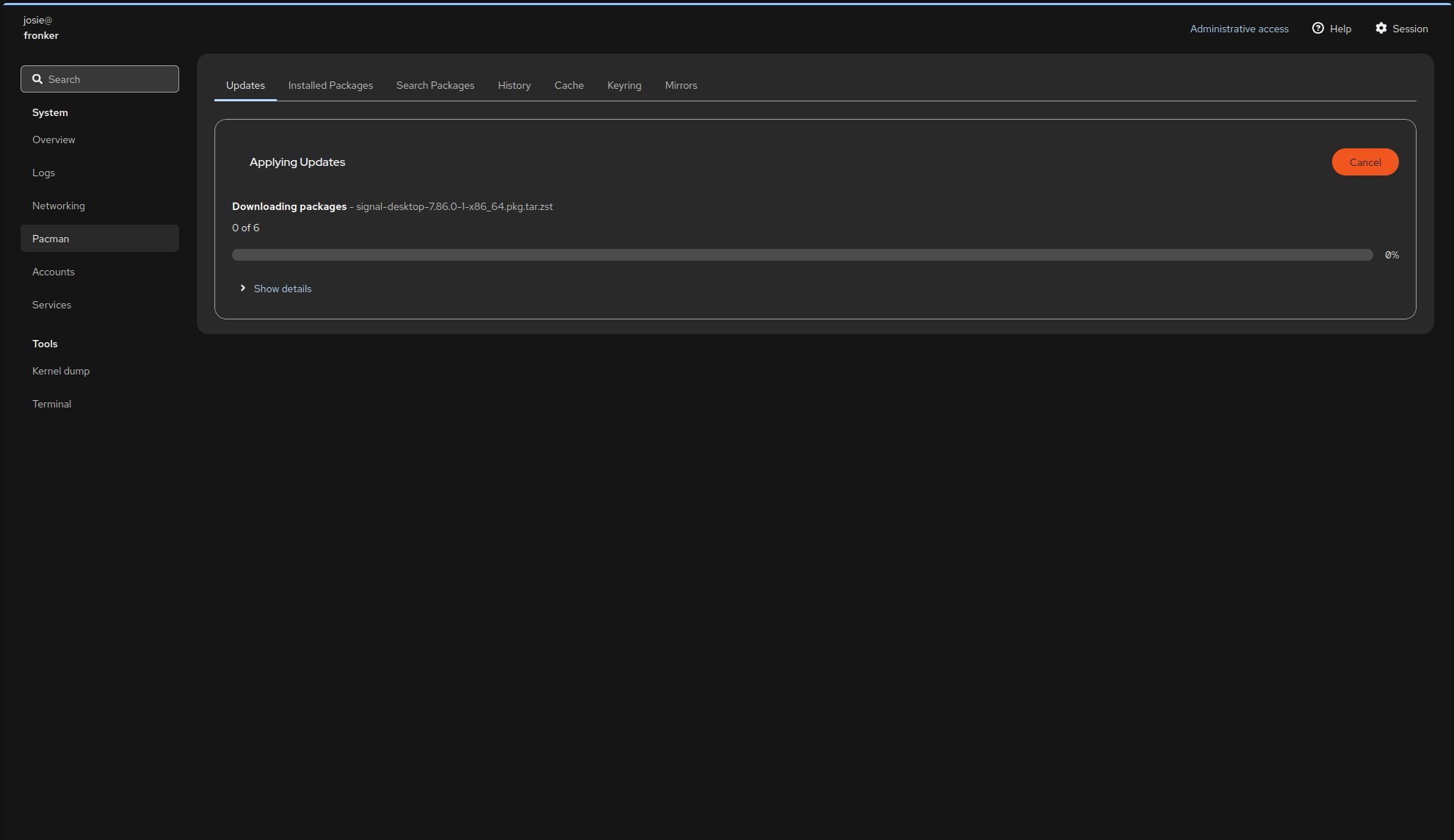Screen dimensions: 1454x840
Task: Open the Terminal tool
Action: (x=51, y=404)
